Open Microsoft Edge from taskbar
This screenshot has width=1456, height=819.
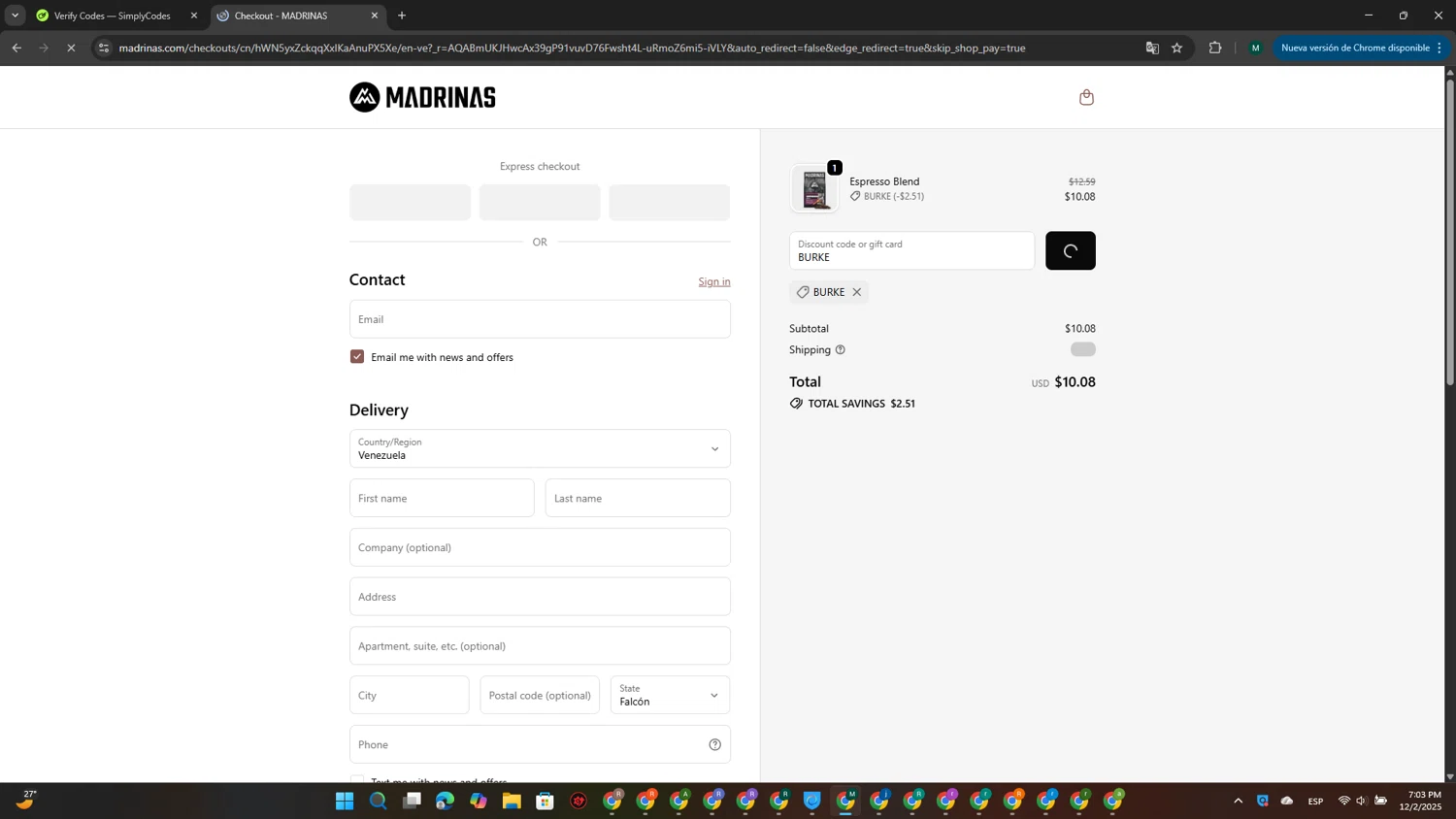(x=445, y=801)
